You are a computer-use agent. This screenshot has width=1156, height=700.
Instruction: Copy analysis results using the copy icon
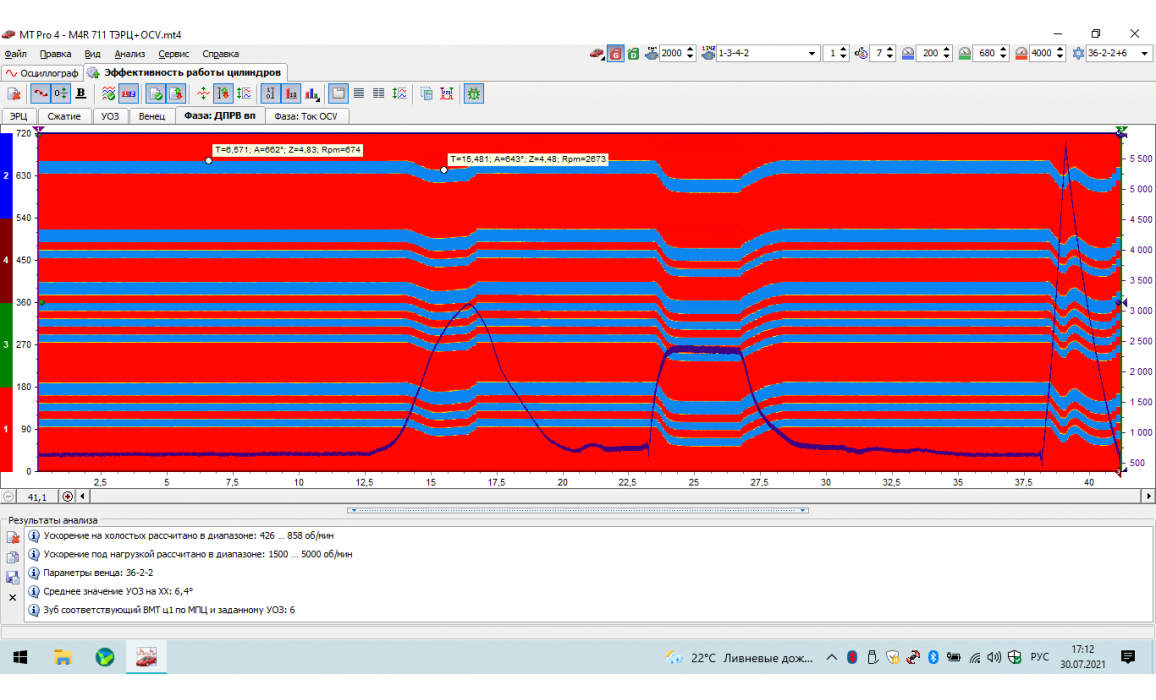[x=13, y=557]
